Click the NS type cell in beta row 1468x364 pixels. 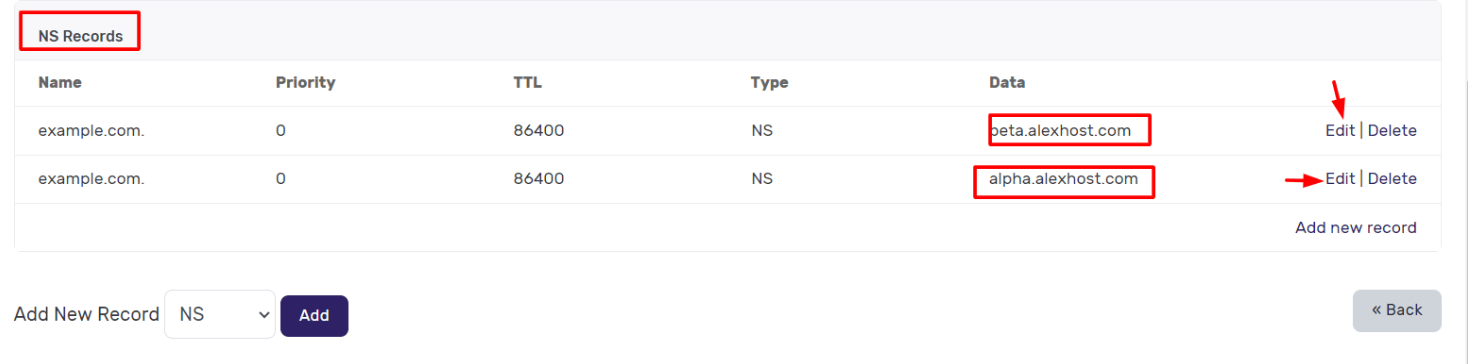pyautogui.click(x=762, y=130)
